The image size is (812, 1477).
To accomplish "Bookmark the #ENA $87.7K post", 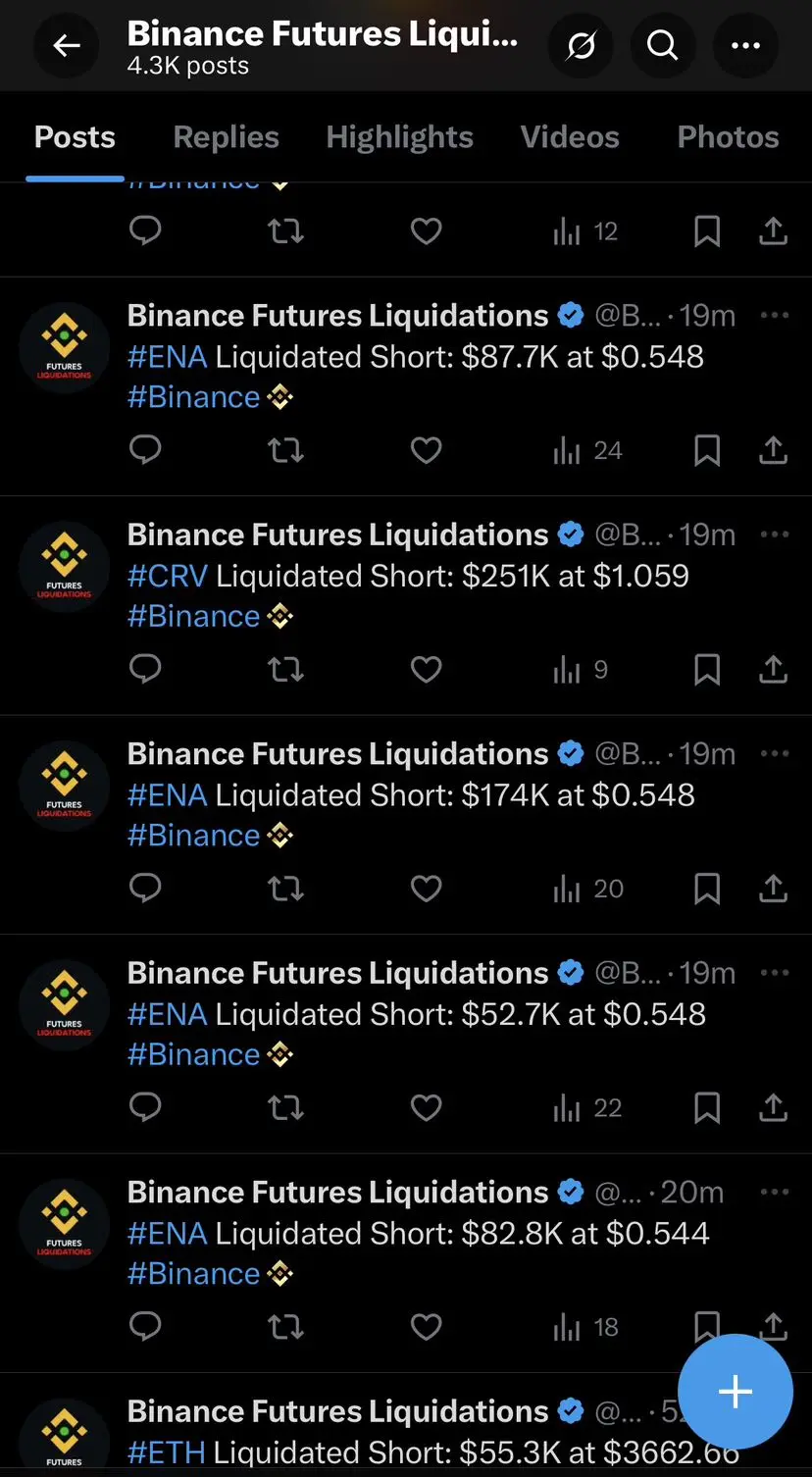I will (707, 450).
